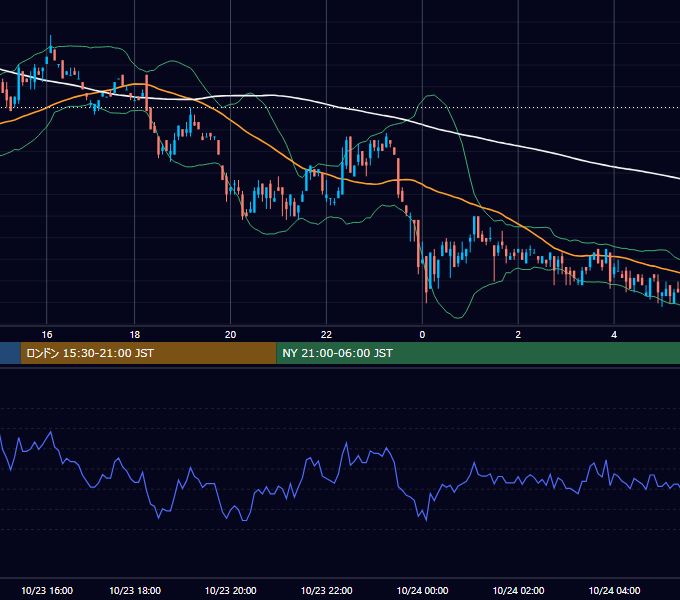Screen dimensions: 680x600
Task: Click the ロンドン 15:30-21:00 JST session bar
Action: pyautogui.click(x=148, y=353)
